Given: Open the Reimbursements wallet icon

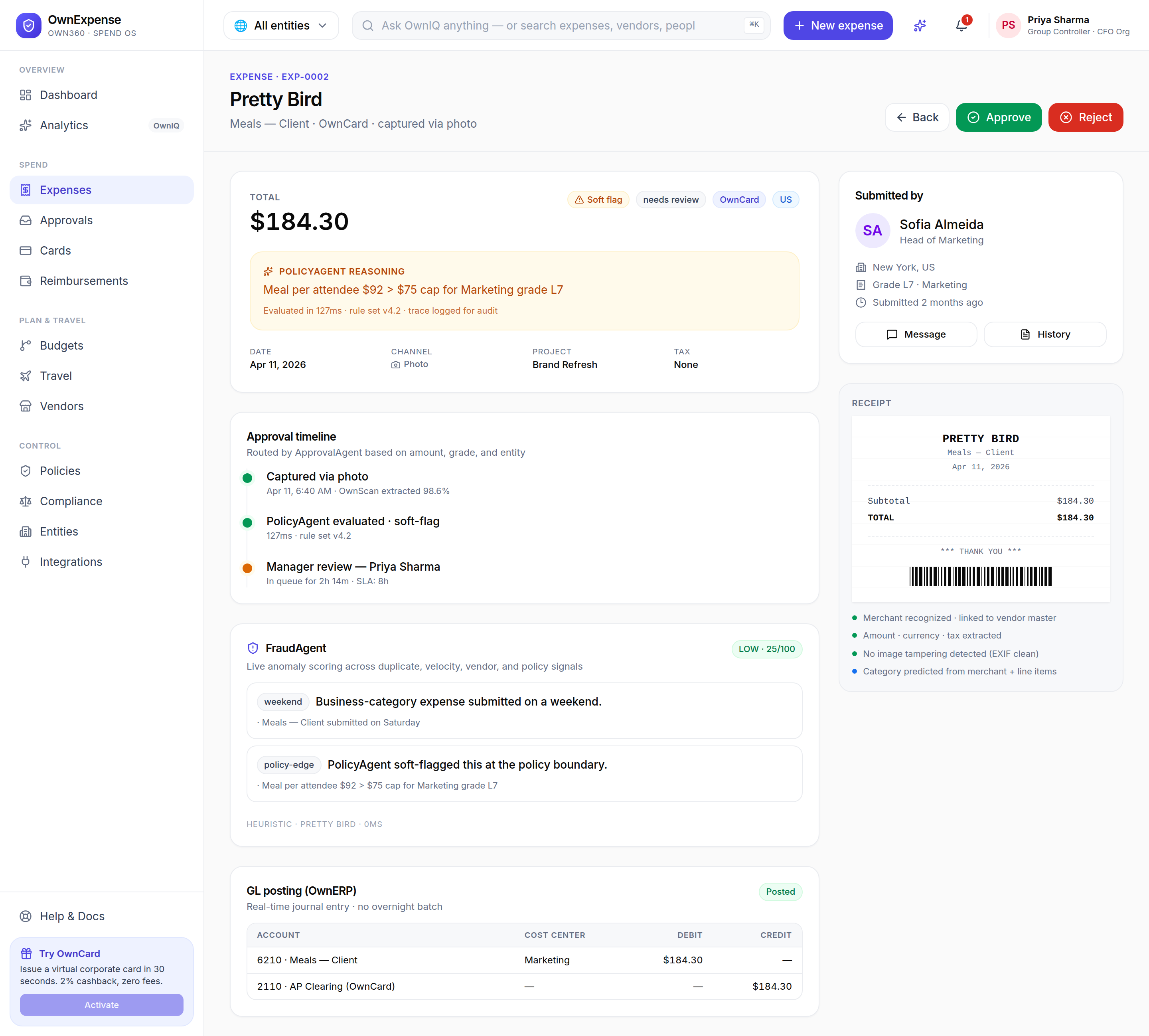Looking at the screenshot, I should [x=26, y=281].
